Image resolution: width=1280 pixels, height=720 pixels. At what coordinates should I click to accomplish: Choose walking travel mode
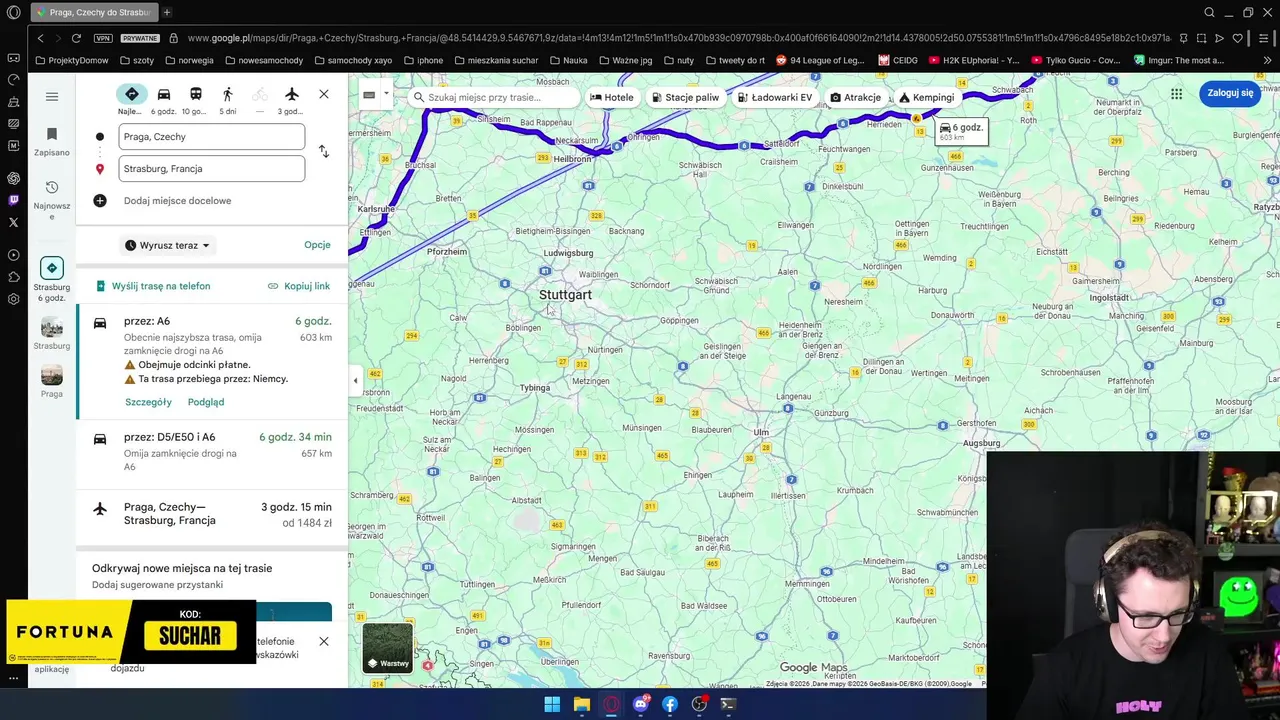pos(228,94)
